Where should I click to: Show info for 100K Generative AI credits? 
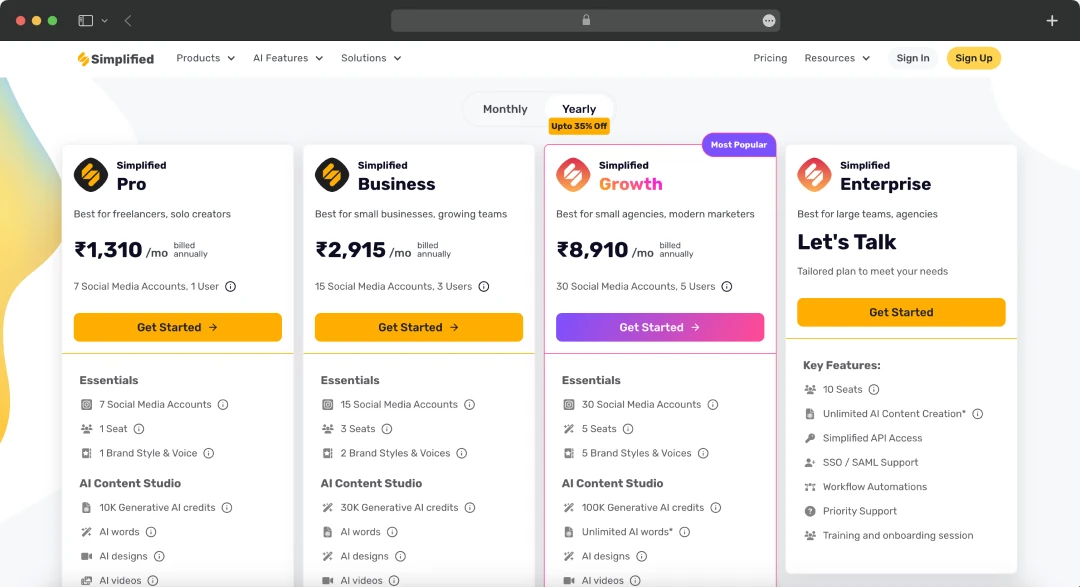pyautogui.click(x=715, y=507)
